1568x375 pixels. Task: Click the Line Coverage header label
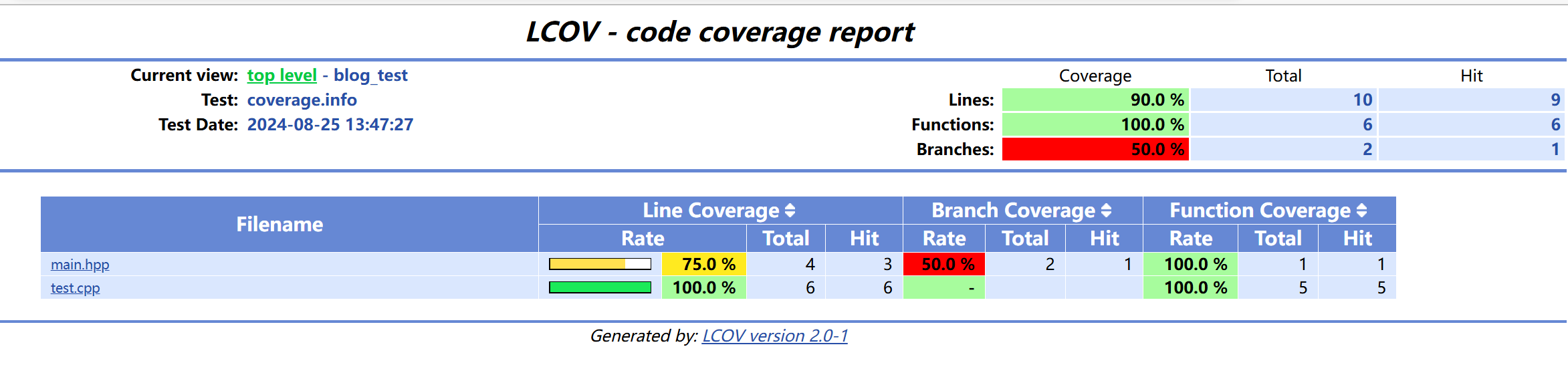(x=711, y=211)
